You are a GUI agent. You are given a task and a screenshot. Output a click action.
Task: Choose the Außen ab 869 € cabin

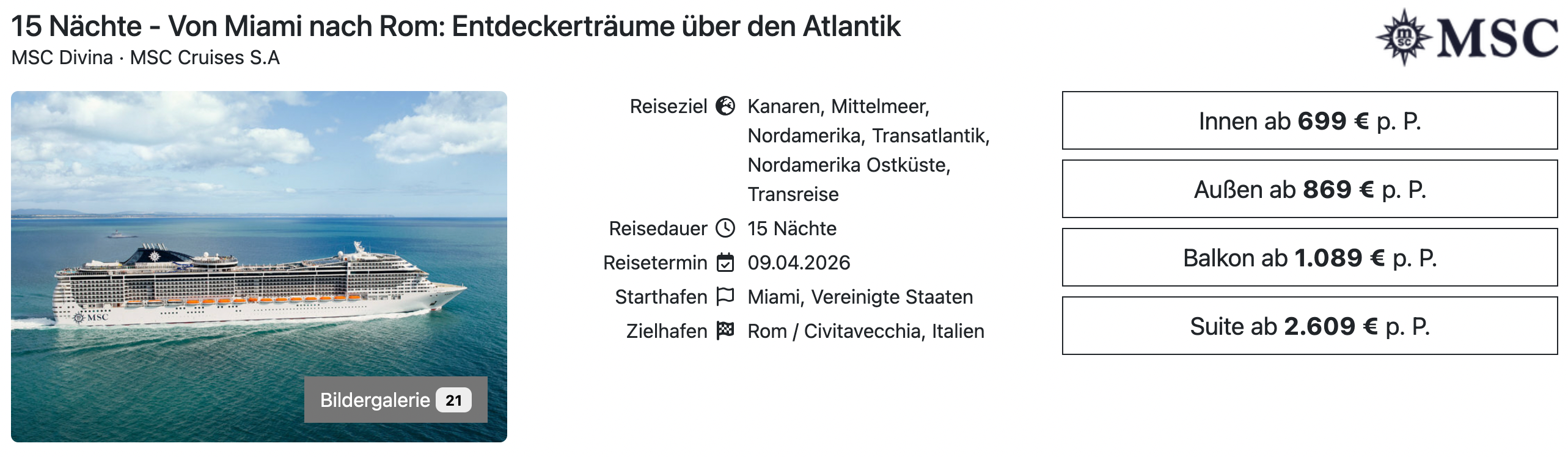1310,189
